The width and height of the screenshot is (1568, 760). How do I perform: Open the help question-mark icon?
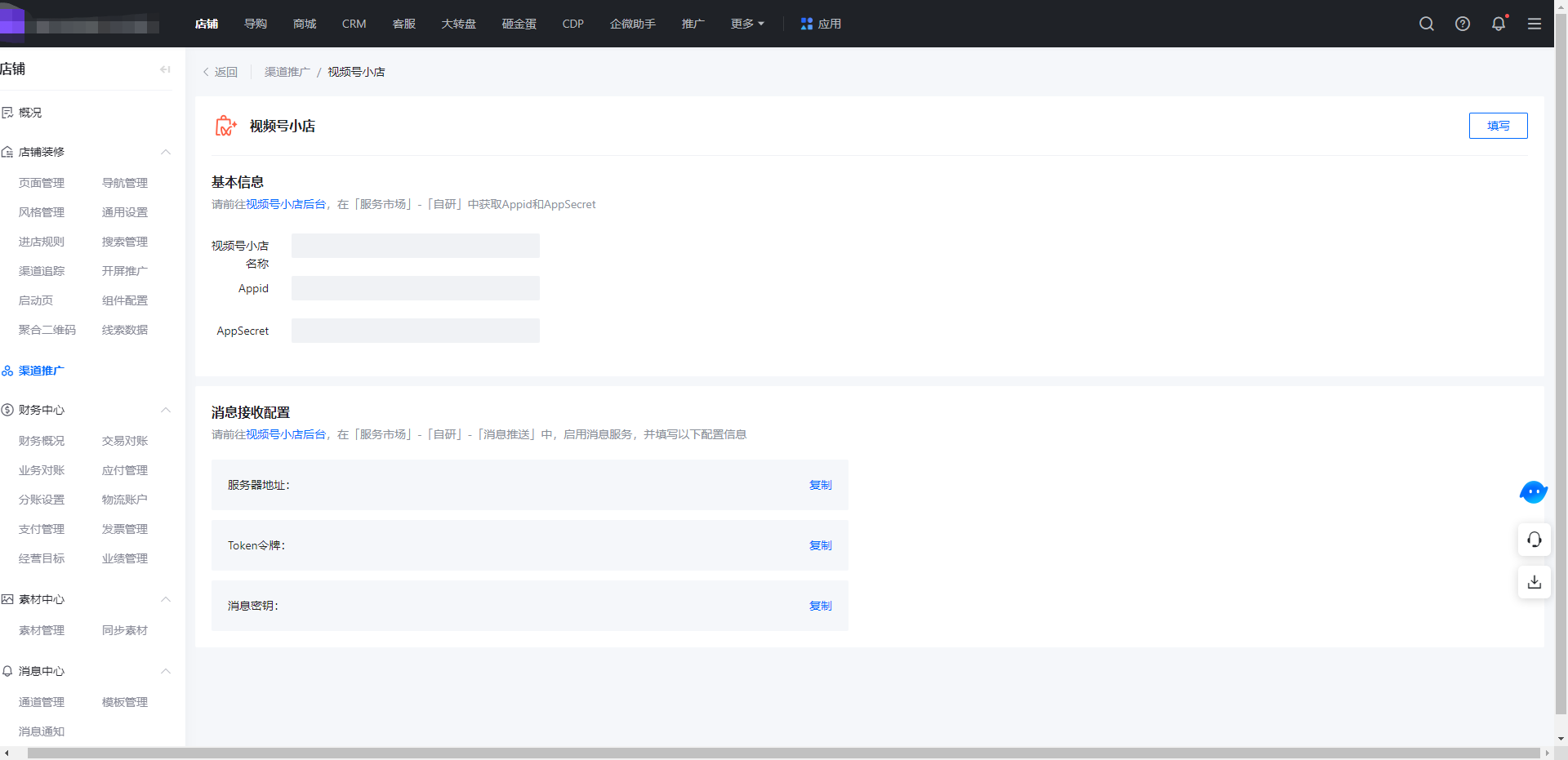coord(1463,24)
